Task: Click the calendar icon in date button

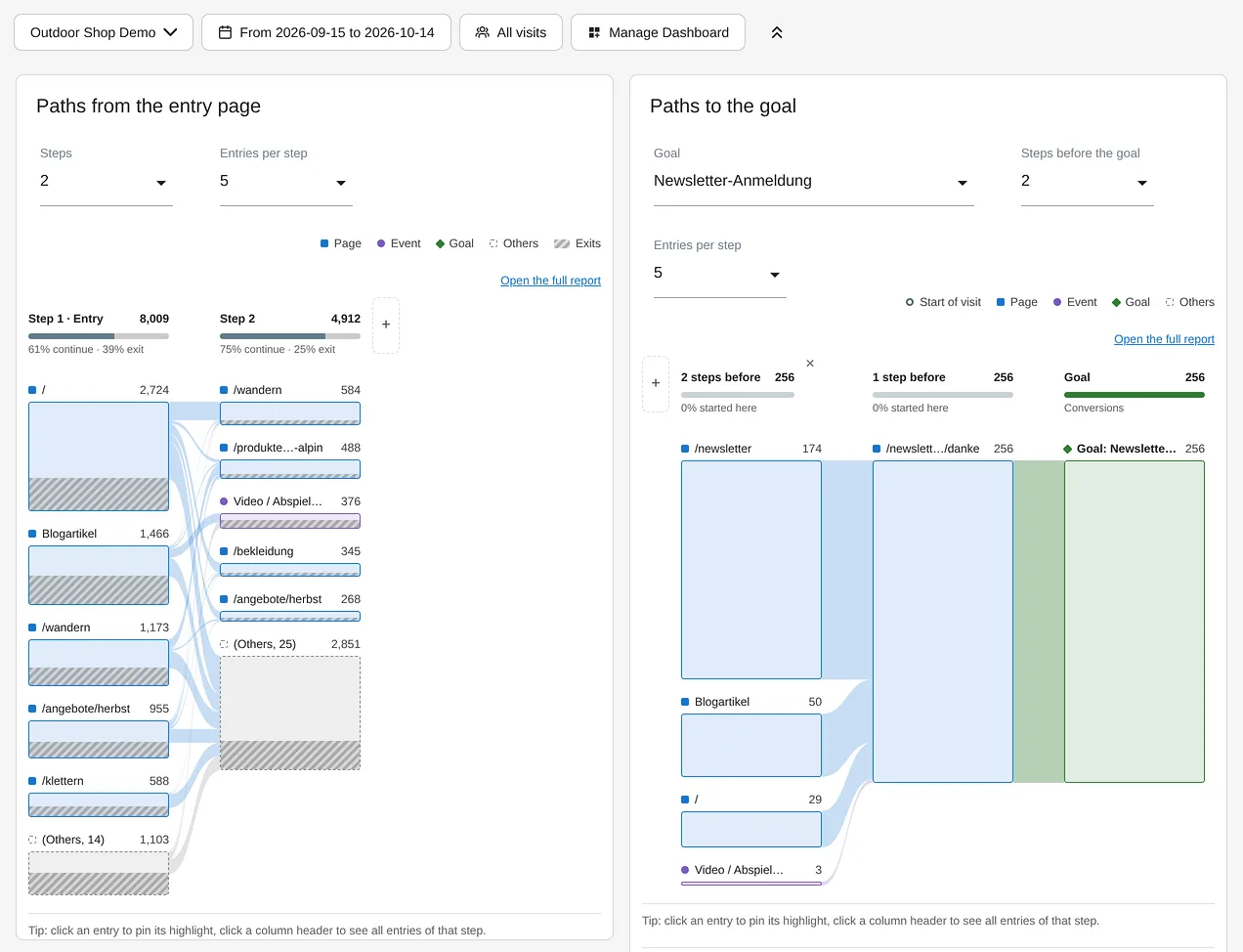Action: (x=226, y=32)
